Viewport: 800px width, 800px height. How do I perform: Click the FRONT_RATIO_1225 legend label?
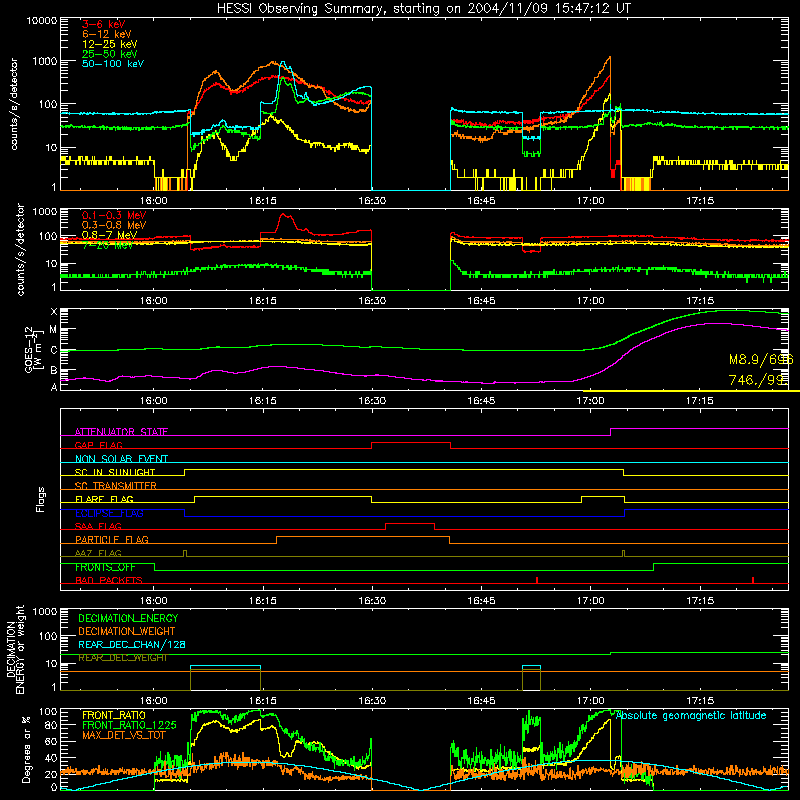point(129,725)
